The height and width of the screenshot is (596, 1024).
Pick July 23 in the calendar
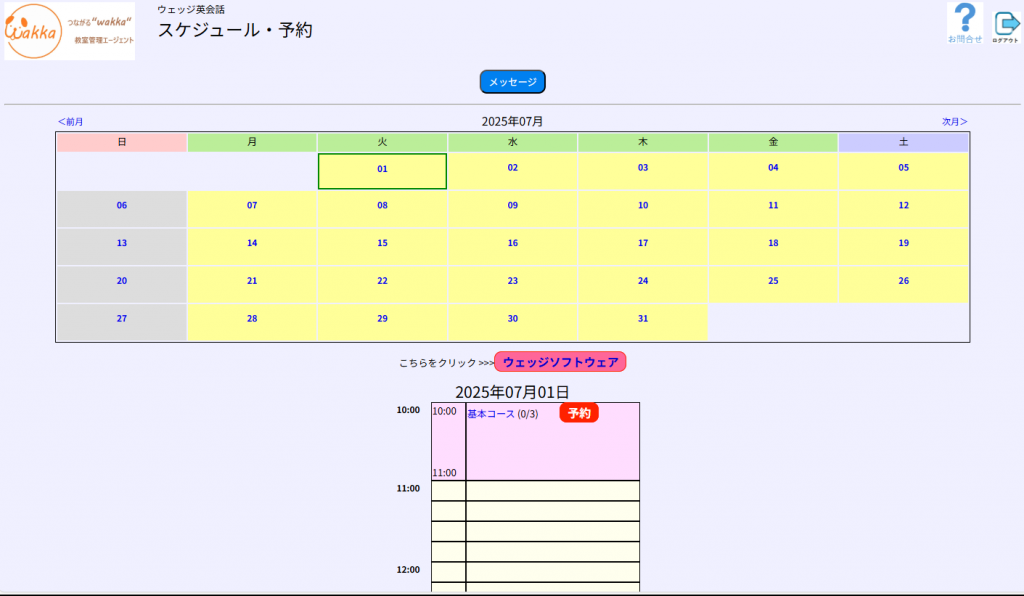tap(512, 282)
